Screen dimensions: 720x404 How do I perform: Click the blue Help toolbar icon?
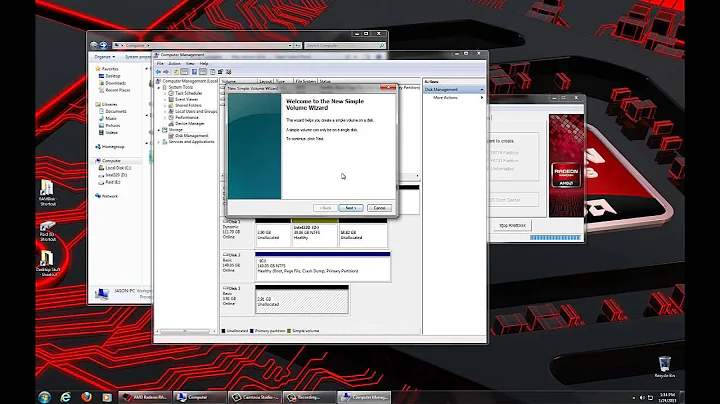[194, 72]
